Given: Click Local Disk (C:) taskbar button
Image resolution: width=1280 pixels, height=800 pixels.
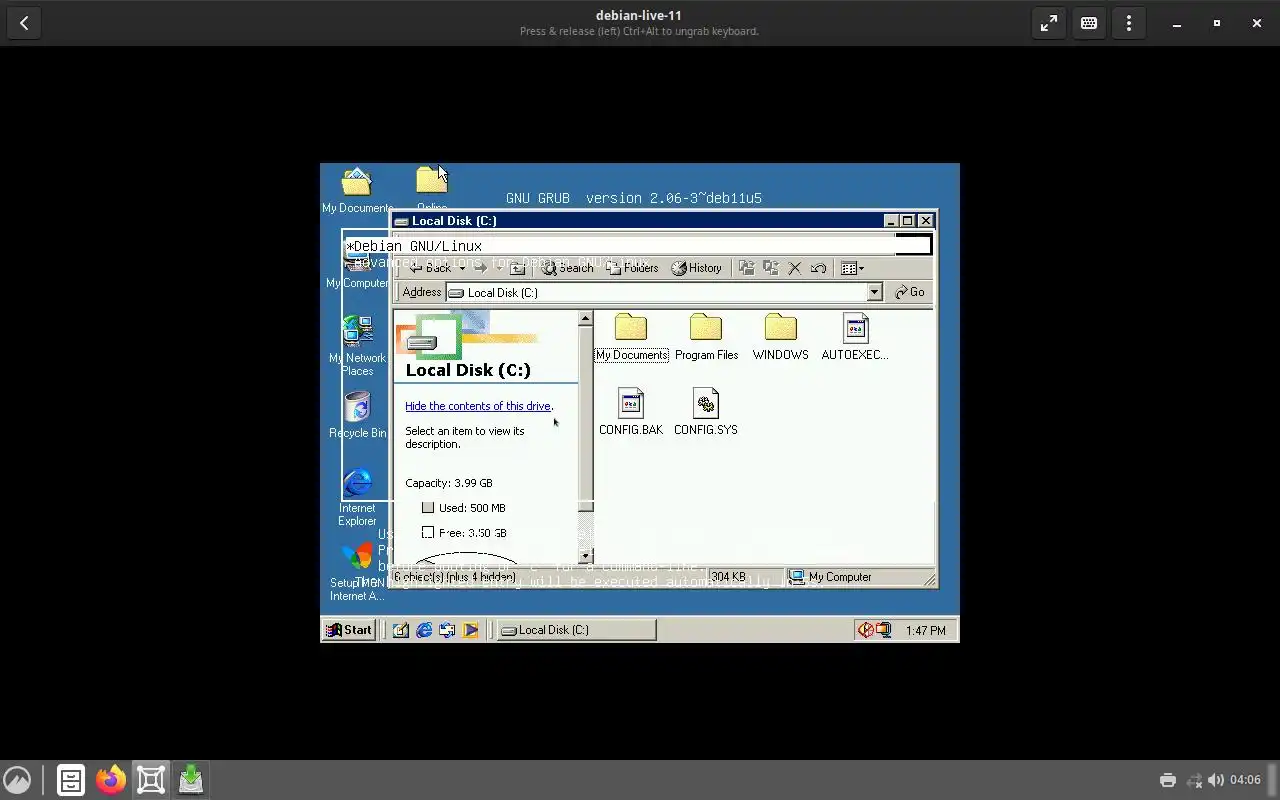Looking at the screenshot, I should [x=577, y=630].
